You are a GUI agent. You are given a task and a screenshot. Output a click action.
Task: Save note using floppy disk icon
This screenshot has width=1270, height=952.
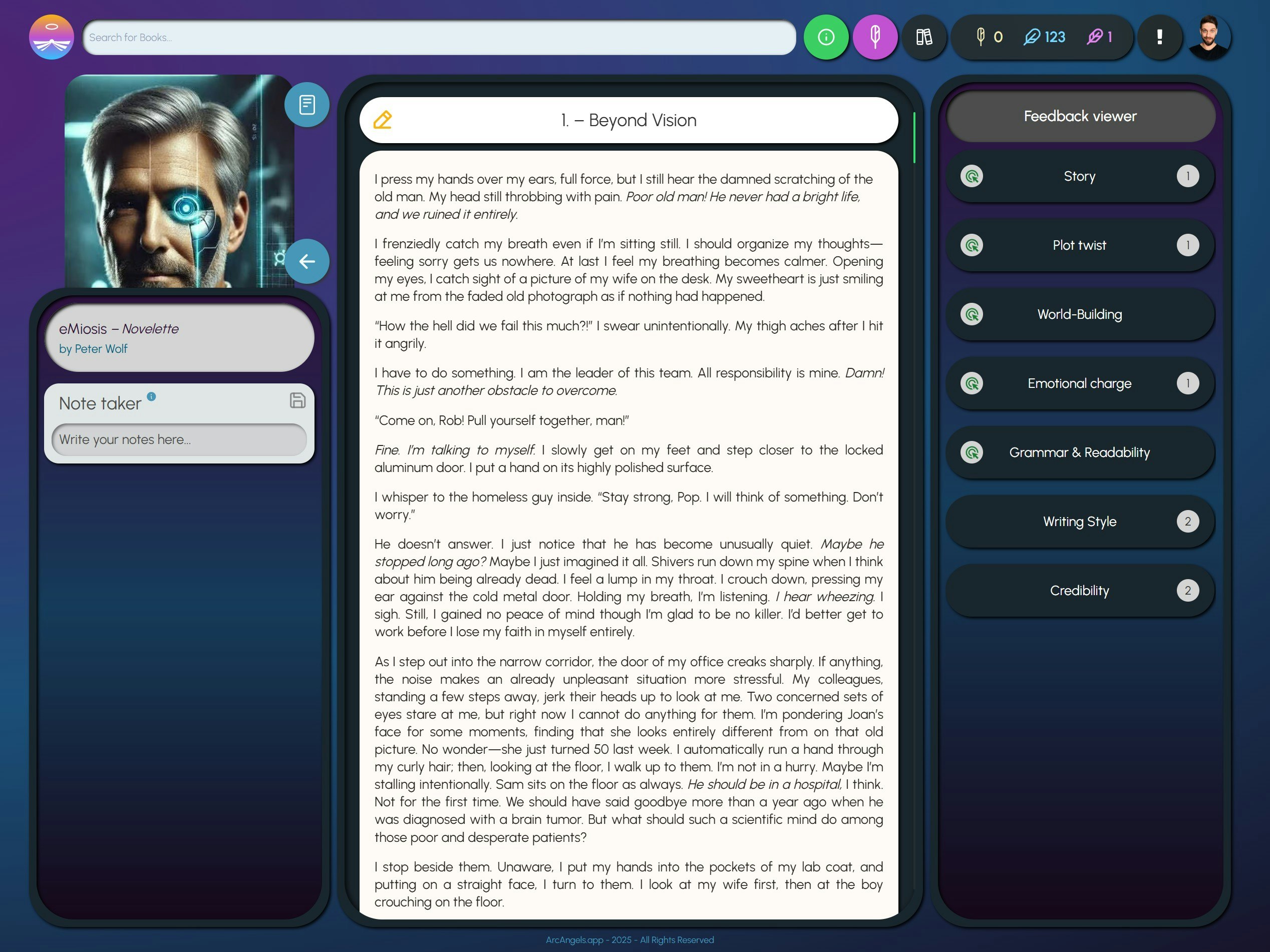pyautogui.click(x=297, y=400)
